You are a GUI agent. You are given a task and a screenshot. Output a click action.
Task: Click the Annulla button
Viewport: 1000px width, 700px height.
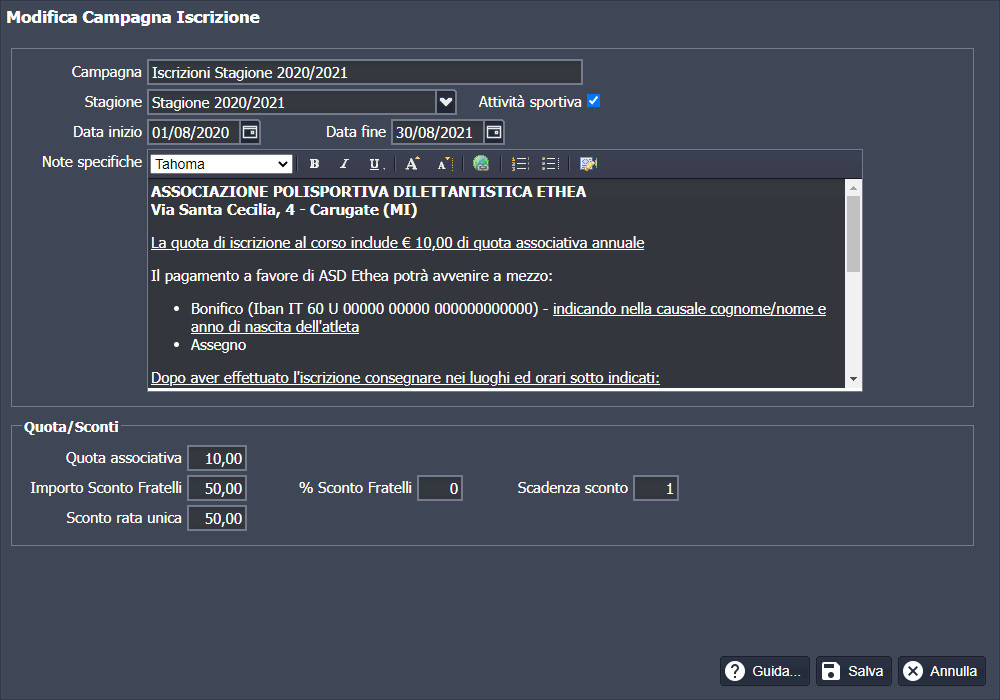941,671
